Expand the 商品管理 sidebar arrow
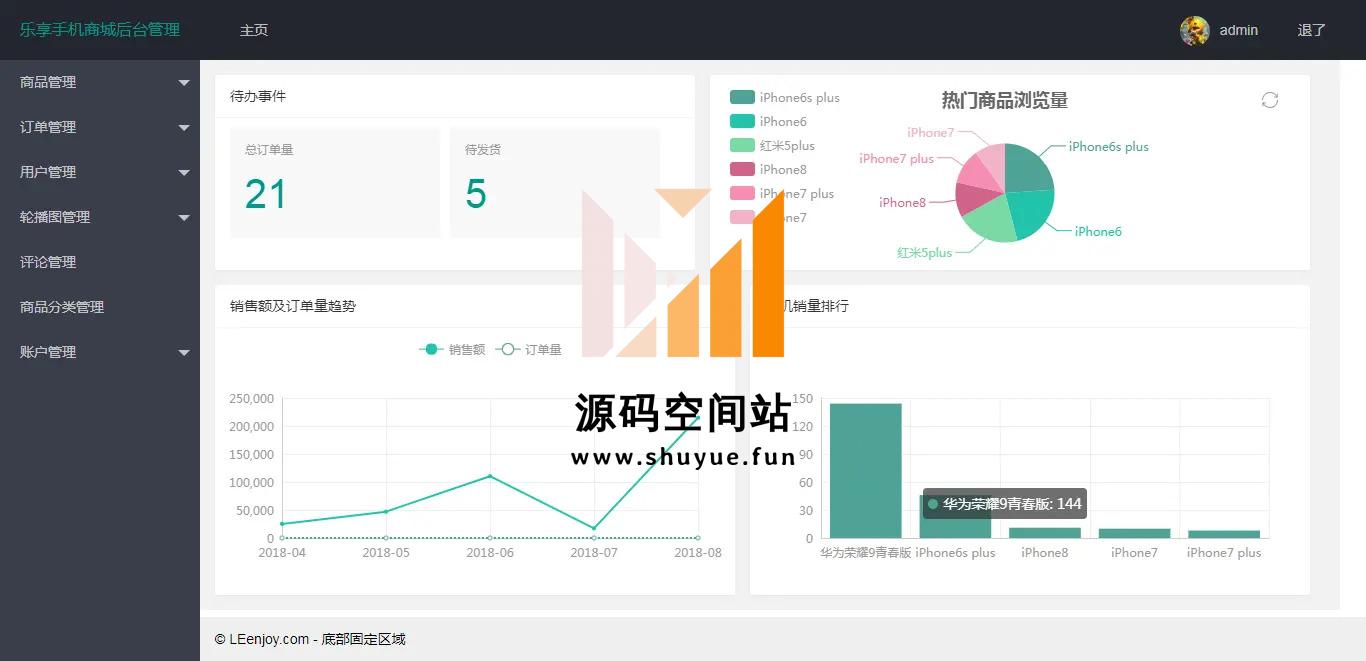The height and width of the screenshot is (661, 1366). 184,83
